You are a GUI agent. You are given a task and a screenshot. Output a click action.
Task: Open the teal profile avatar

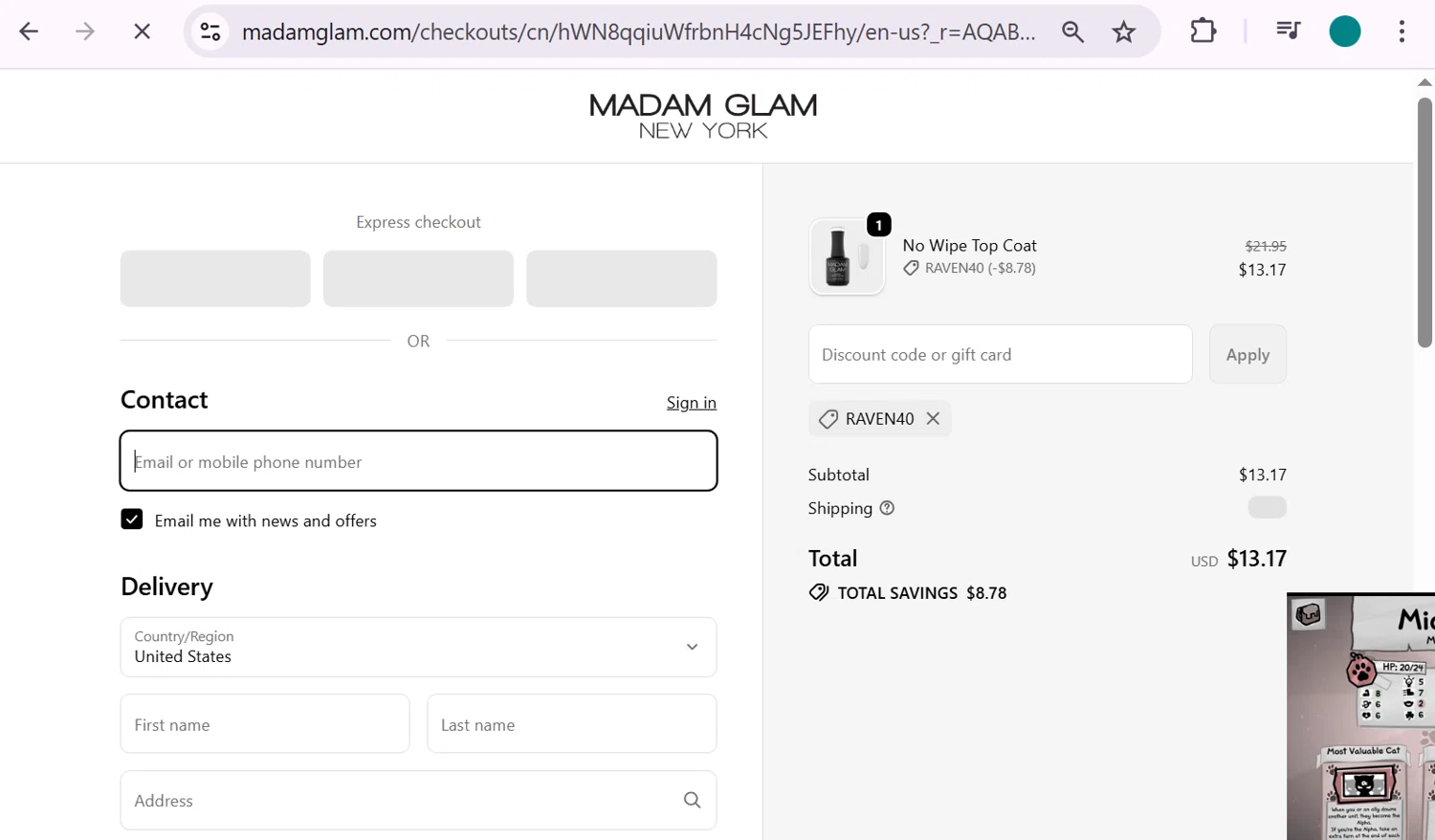(1345, 32)
